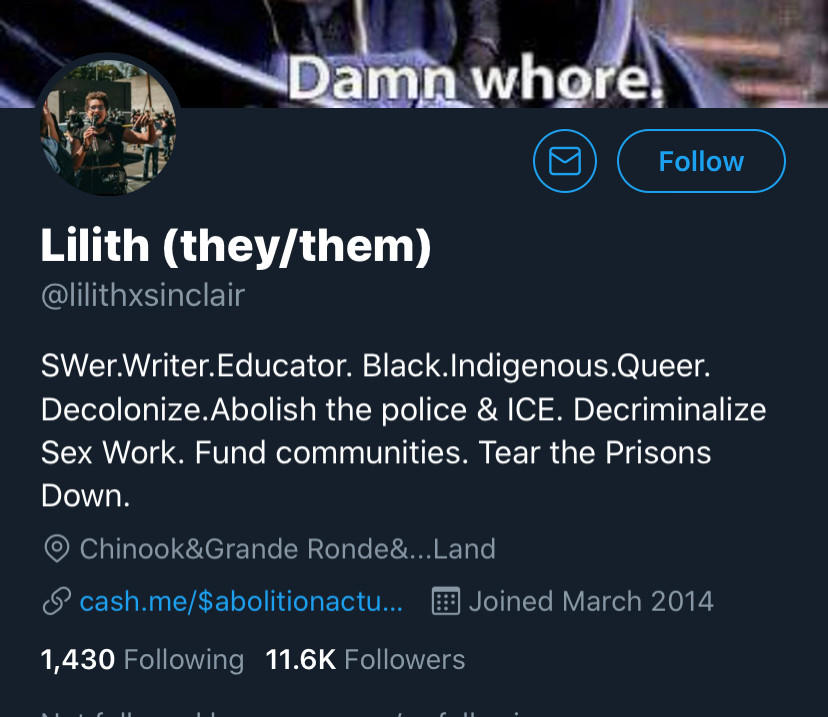Click the Joined March 2014 text
This screenshot has height=717, width=828.
(x=591, y=601)
